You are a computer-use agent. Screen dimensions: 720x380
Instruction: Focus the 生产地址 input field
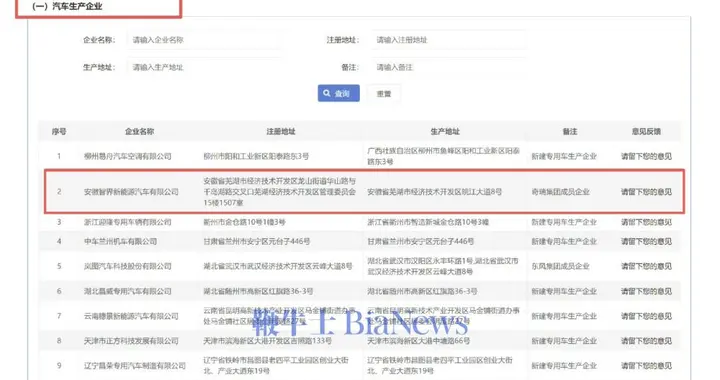[x=204, y=67]
